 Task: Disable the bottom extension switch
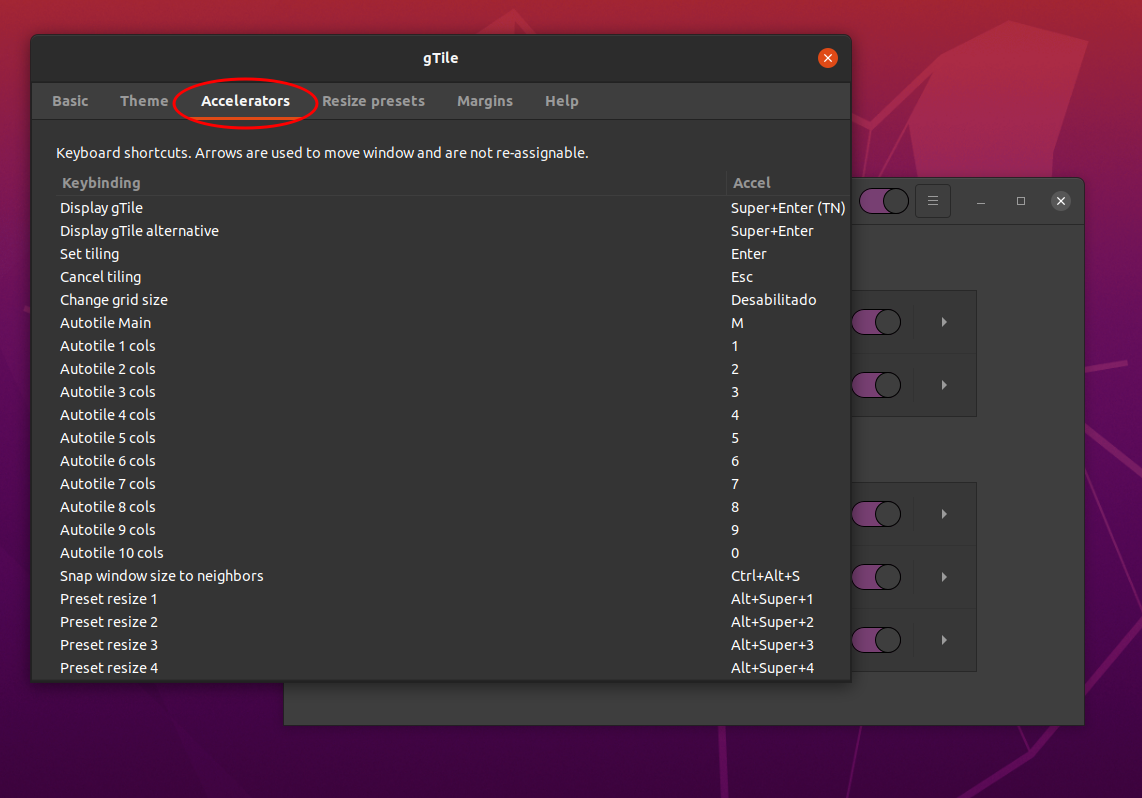877,640
